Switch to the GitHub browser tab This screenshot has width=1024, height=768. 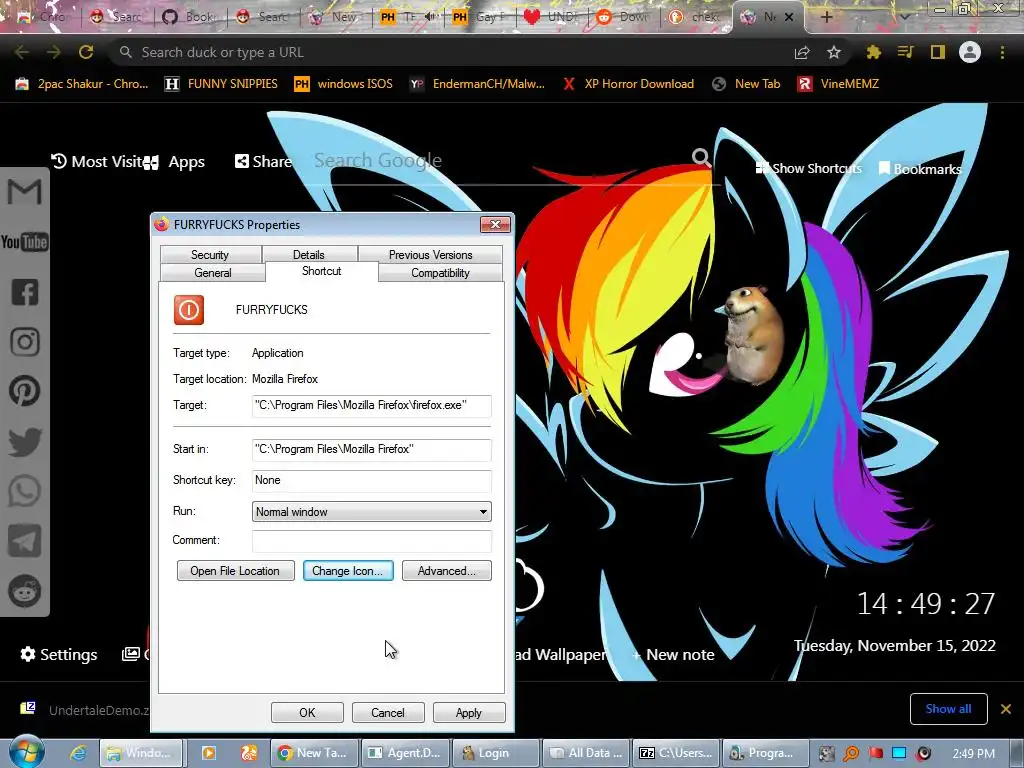click(190, 17)
